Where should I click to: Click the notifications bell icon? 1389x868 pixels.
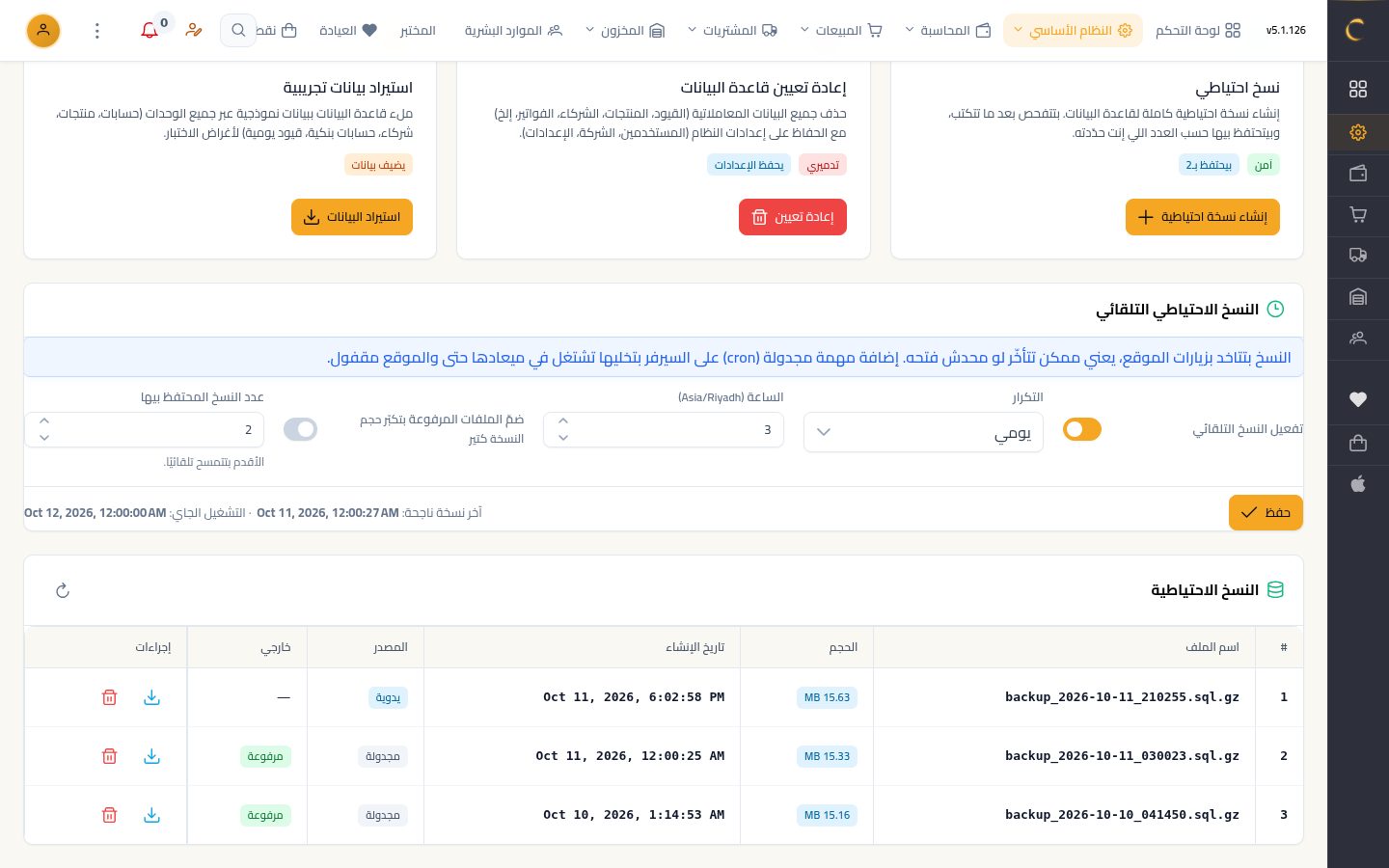(150, 31)
